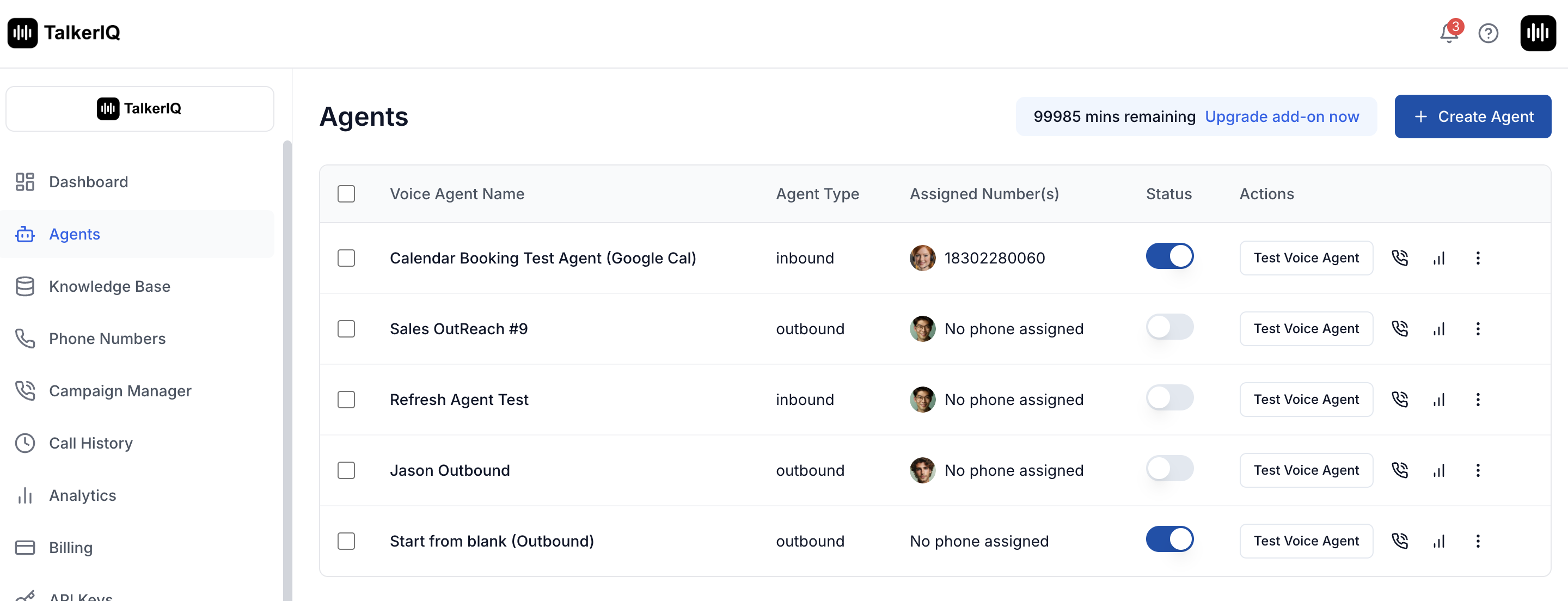The image size is (1568, 601).
Task: Open analytics bars for Calendar Booking agent
Action: point(1439,258)
